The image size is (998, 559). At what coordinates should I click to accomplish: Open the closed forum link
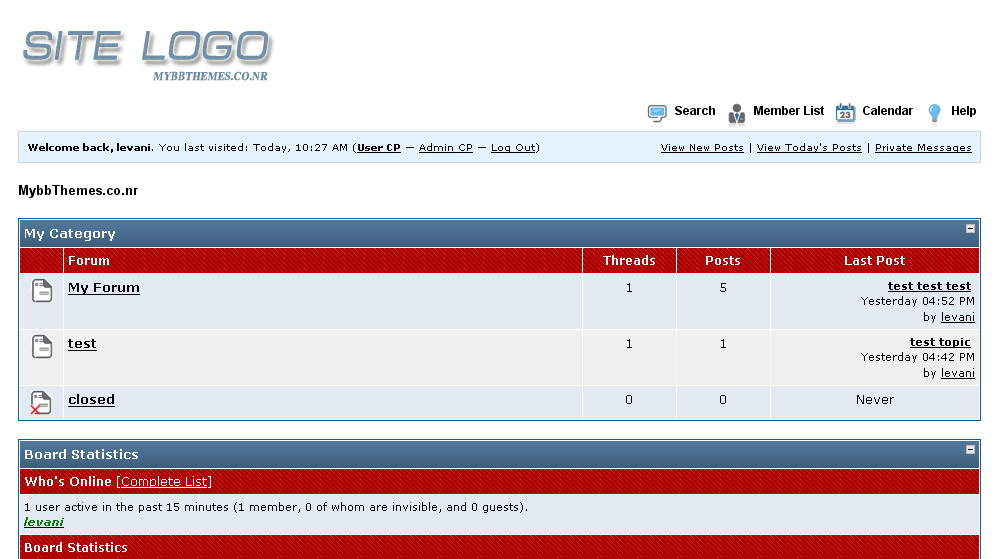click(x=91, y=400)
